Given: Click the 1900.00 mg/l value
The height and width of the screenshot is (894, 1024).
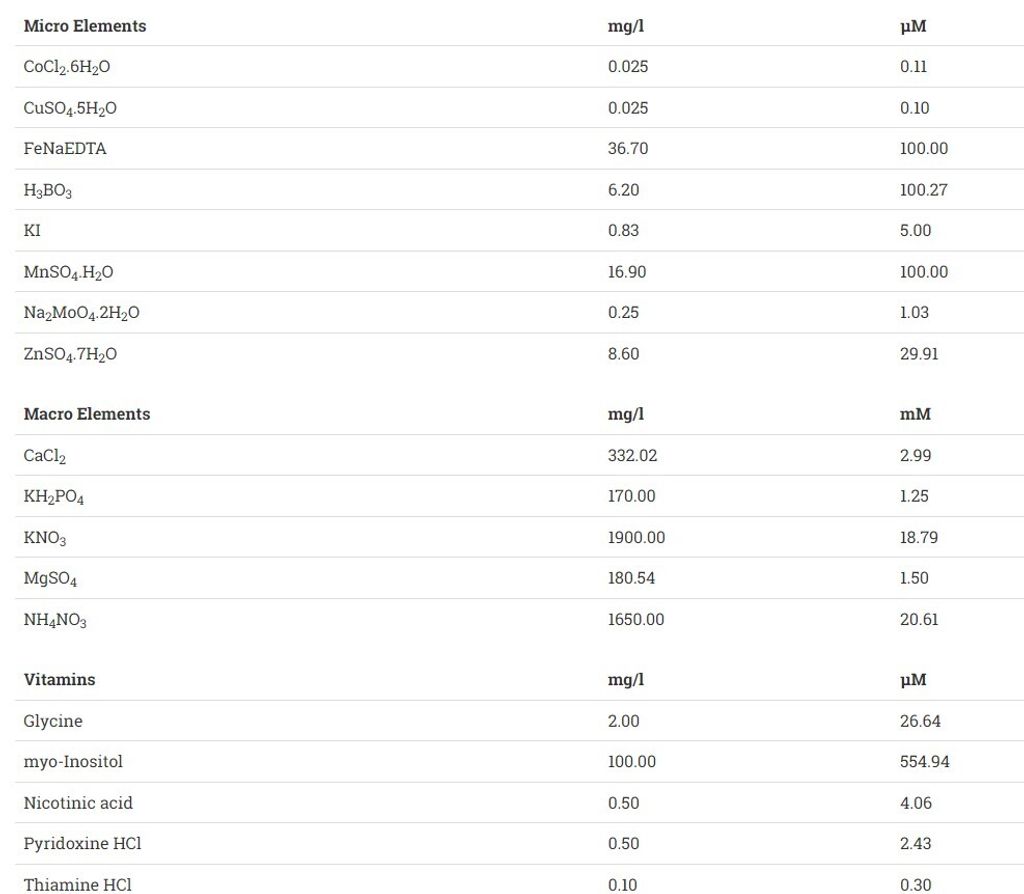Looking at the screenshot, I should (636, 538).
